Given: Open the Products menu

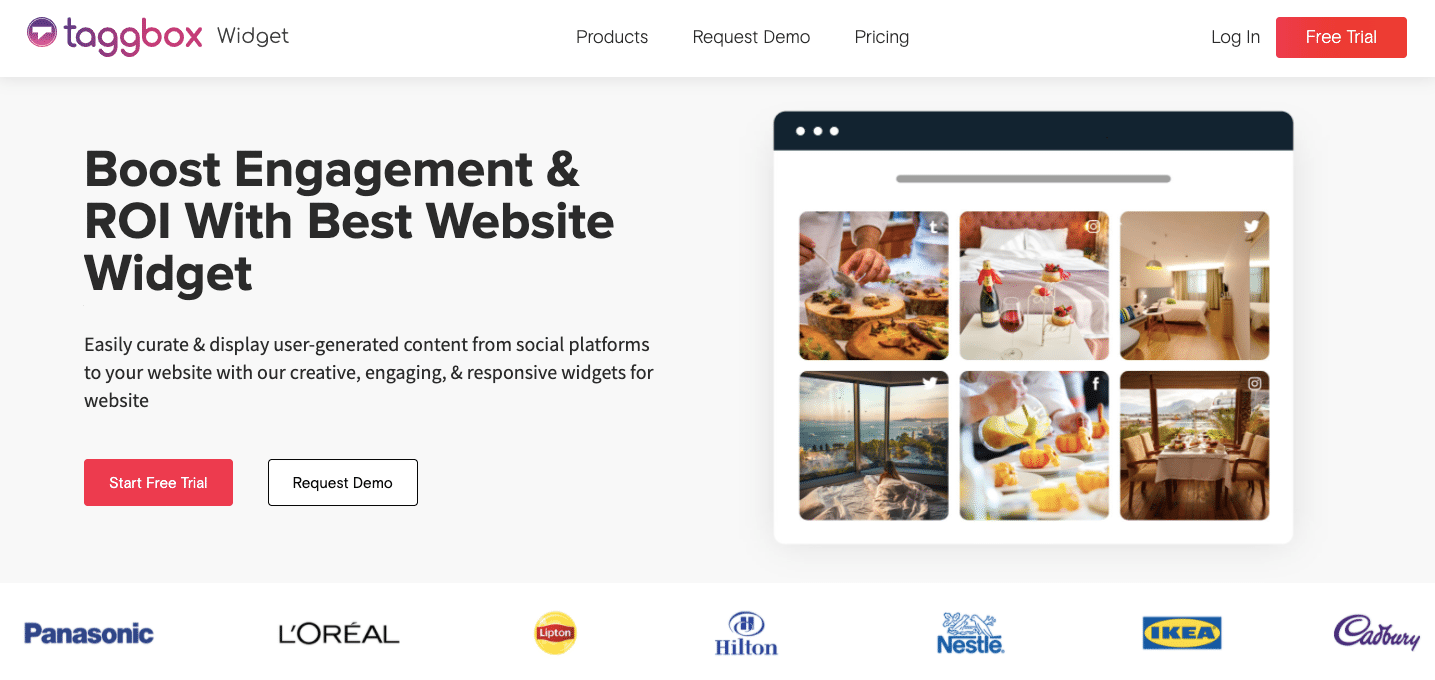Looking at the screenshot, I should coord(612,37).
